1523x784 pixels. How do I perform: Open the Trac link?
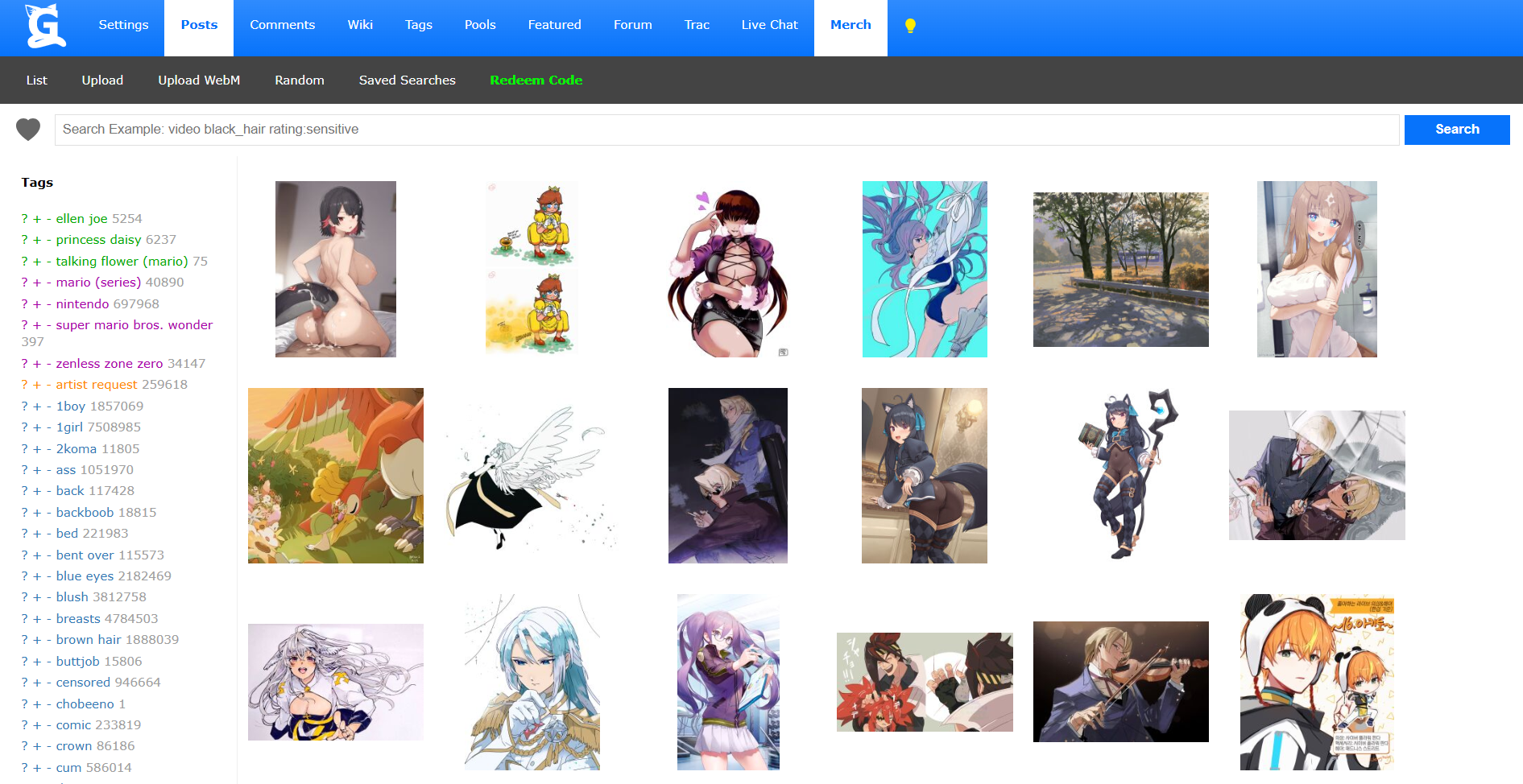coord(697,25)
